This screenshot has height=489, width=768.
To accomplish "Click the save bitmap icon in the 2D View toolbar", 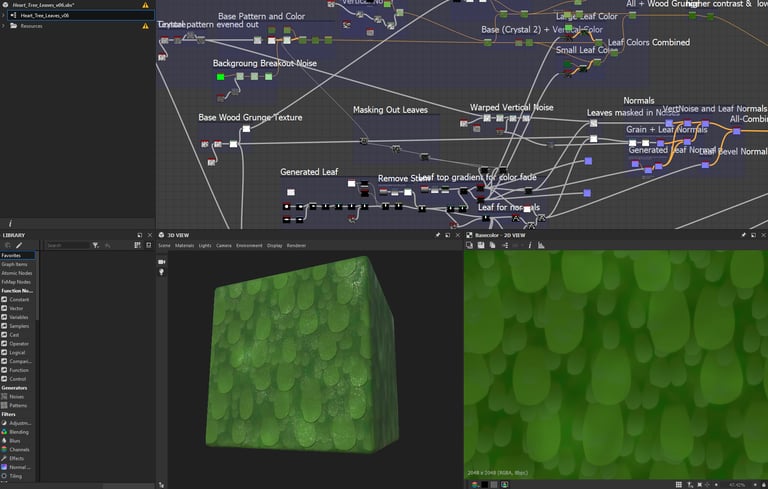I will 481,245.
